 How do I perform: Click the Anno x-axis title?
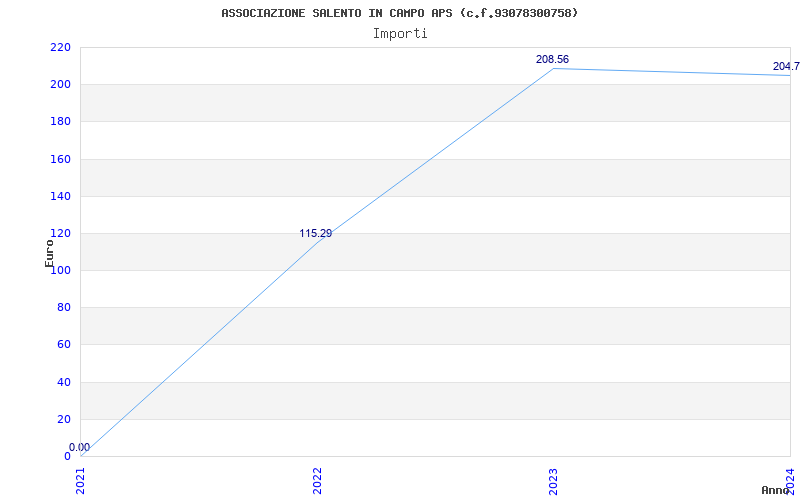click(775, 490)
